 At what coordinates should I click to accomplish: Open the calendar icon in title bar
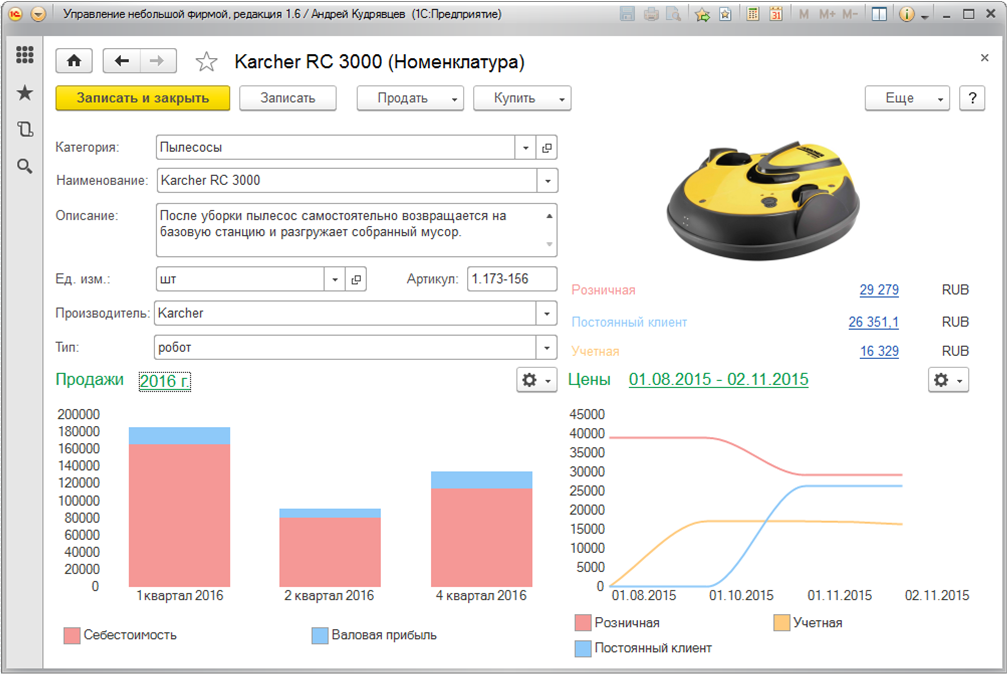click(x=775, y=15)
